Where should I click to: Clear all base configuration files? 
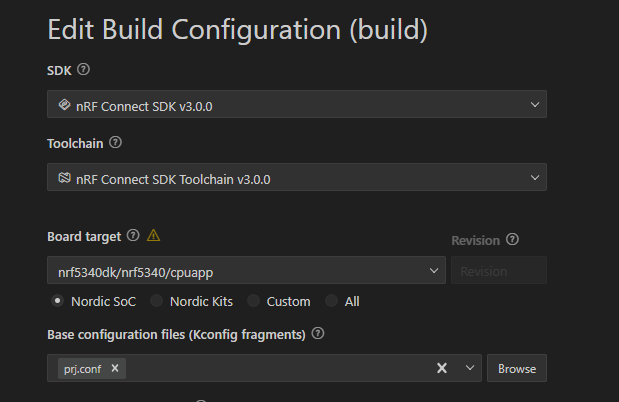[442, 368]
